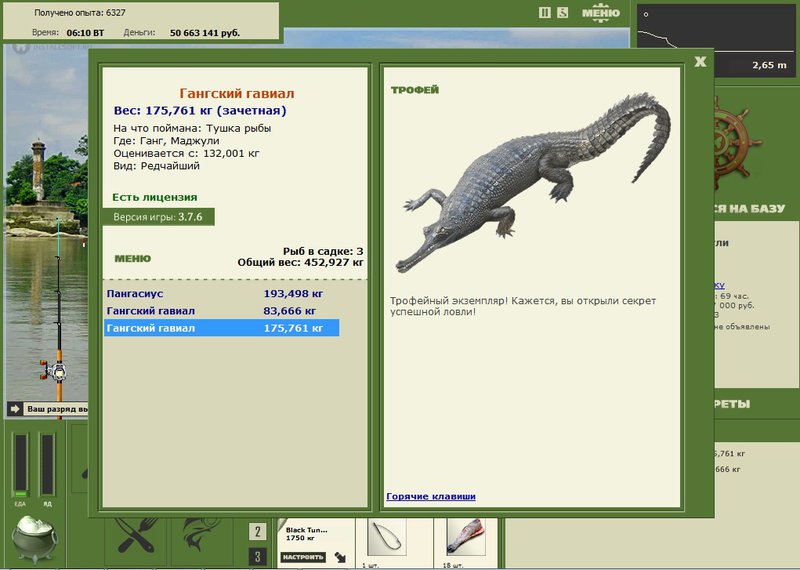
Task: Click the ЯД poison level bar
Action: pyautogui.click(x=47, y=464)
